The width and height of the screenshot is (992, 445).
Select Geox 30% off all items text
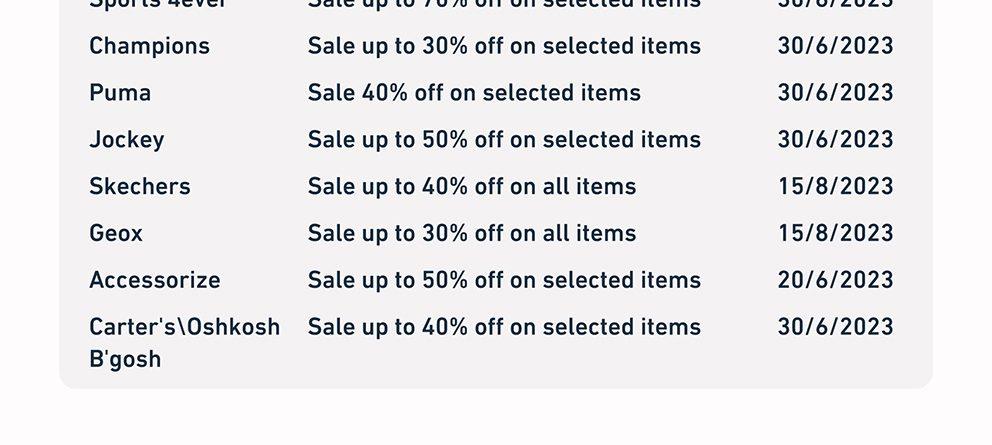472,234
